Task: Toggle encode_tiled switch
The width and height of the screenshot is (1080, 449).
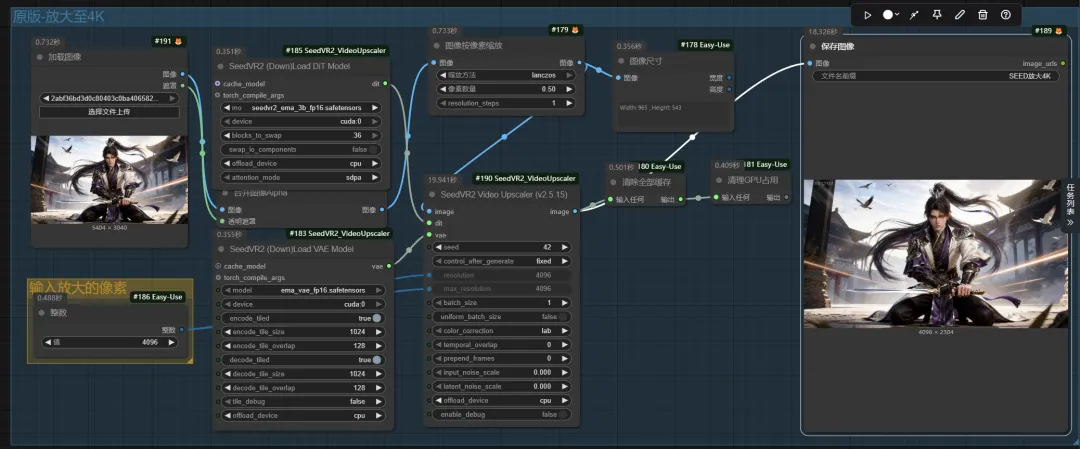Action: pyautogui.click(x=377, y=318)
